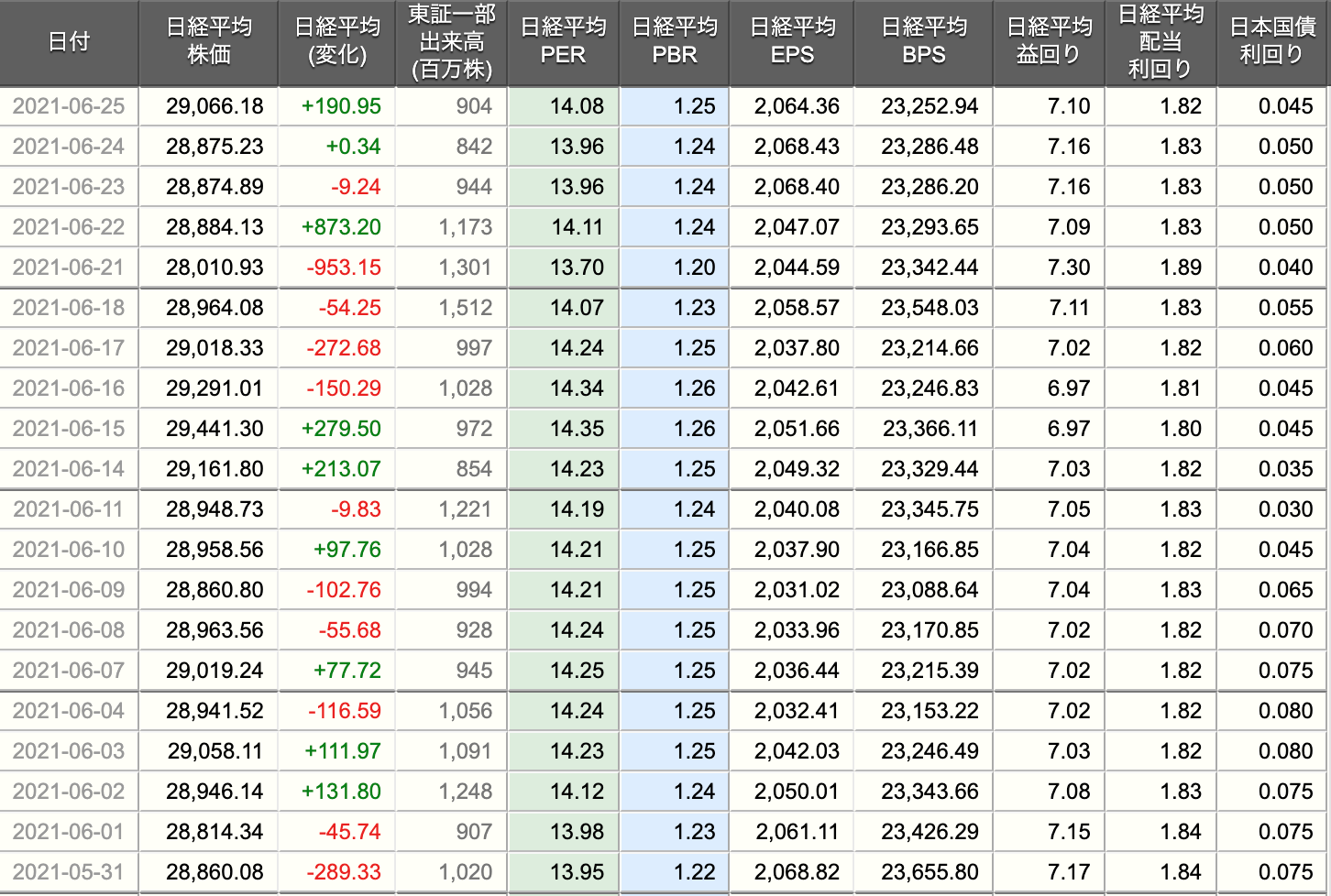
Task: Click the 1,512 volume cell
Action: pos(466,308)
